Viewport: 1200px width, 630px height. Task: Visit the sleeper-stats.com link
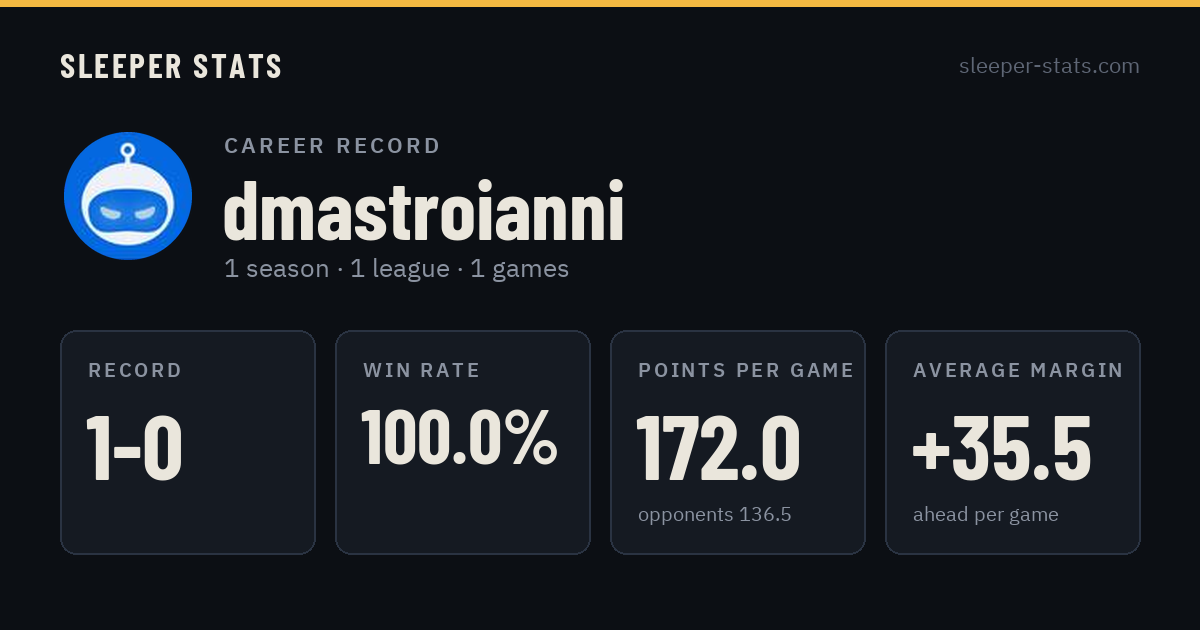(1049, 66)
